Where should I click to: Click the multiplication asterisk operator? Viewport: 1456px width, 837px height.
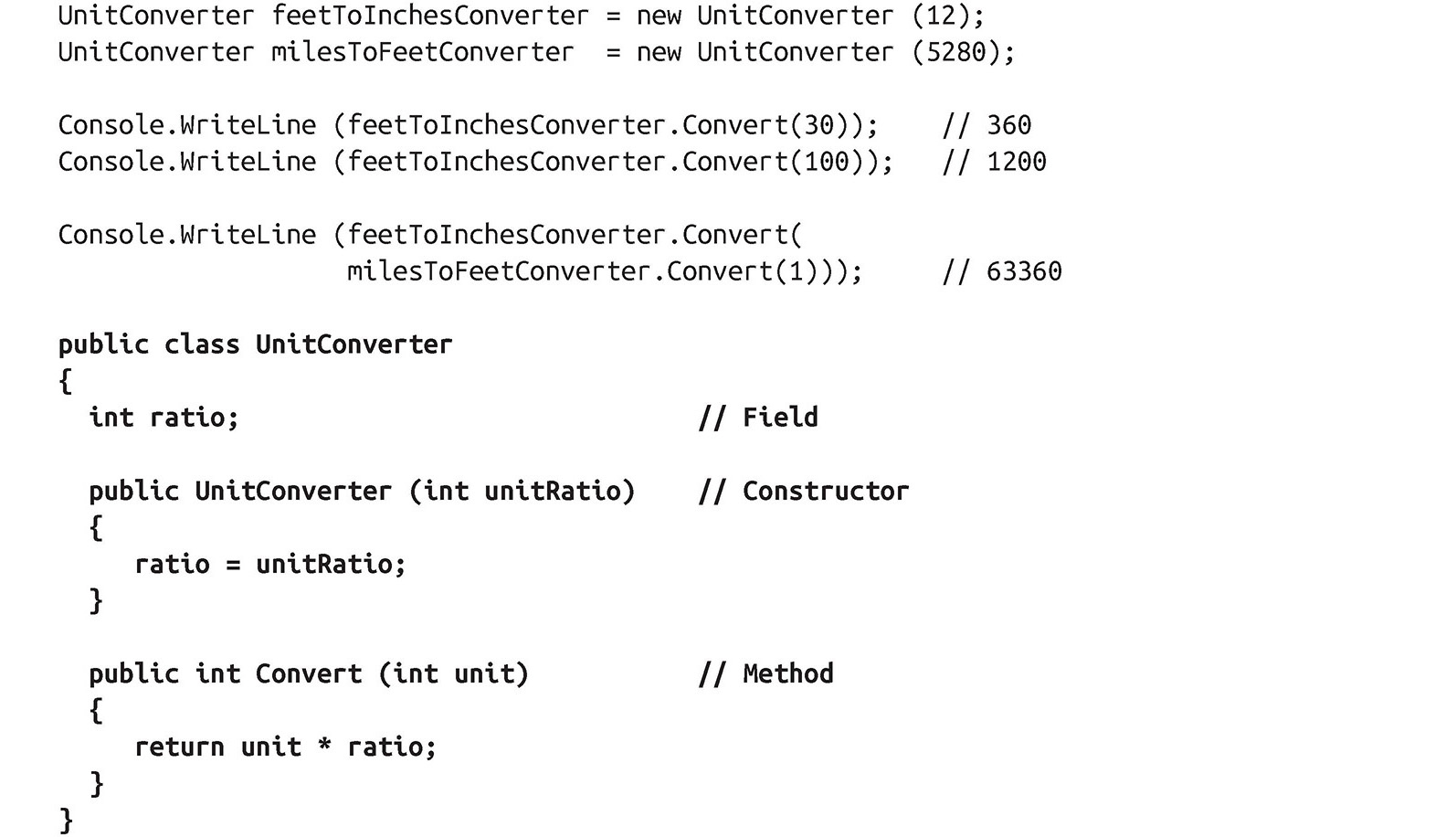(x=324, y=747)
